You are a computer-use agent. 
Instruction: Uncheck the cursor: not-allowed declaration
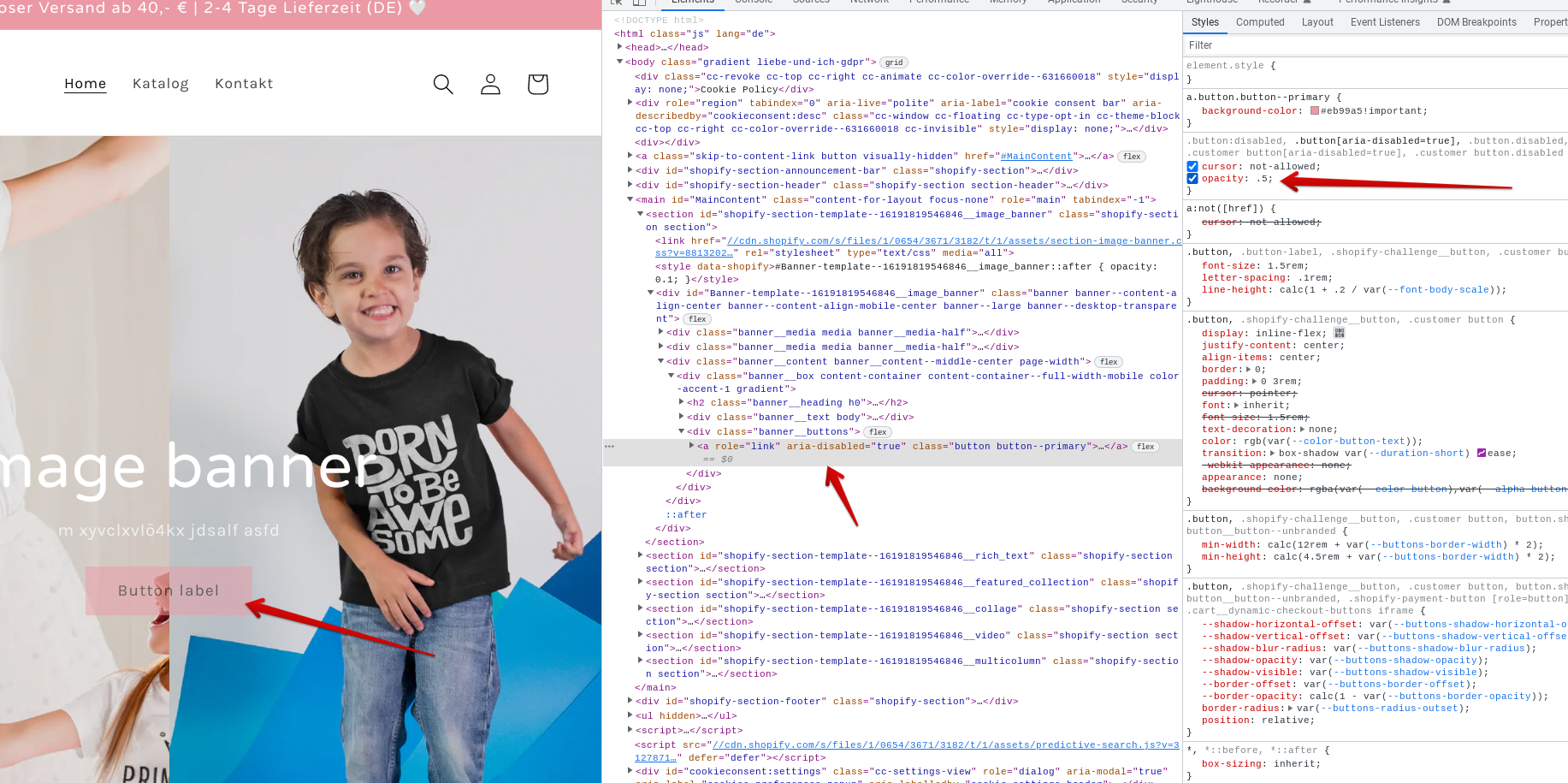[x=1192, y=167]
